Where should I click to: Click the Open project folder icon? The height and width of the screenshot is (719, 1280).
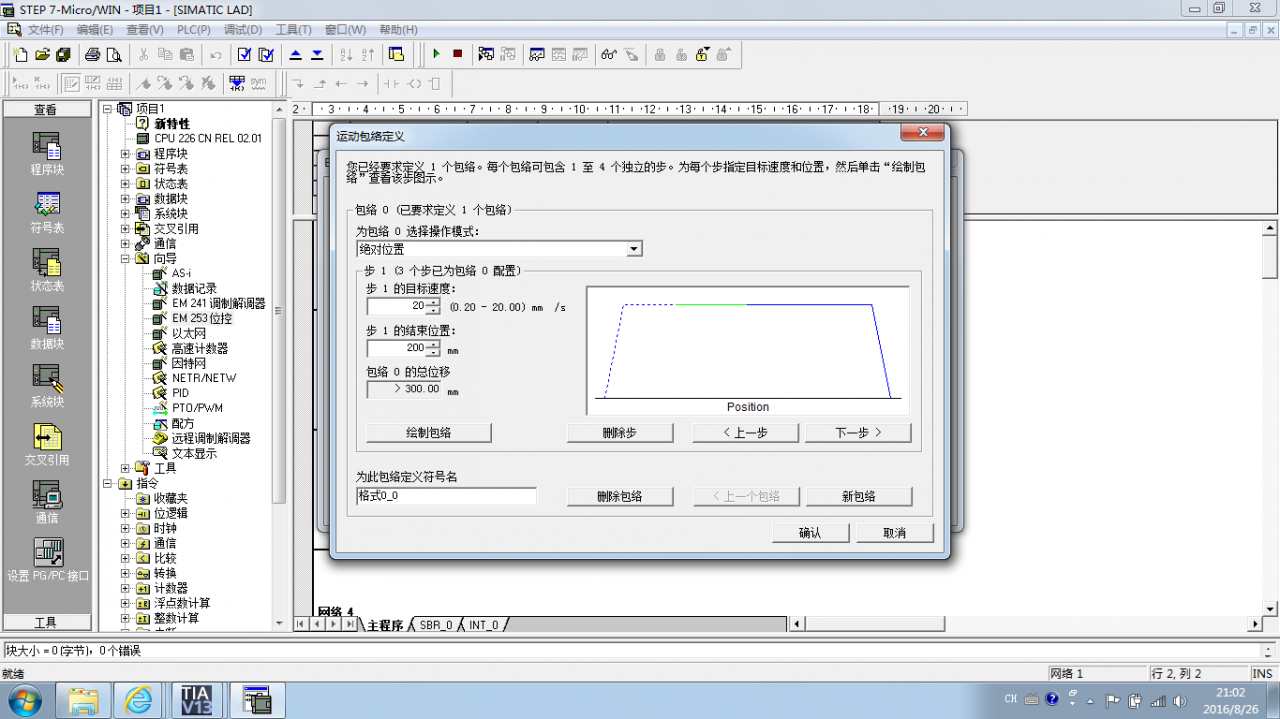point(42,54)
